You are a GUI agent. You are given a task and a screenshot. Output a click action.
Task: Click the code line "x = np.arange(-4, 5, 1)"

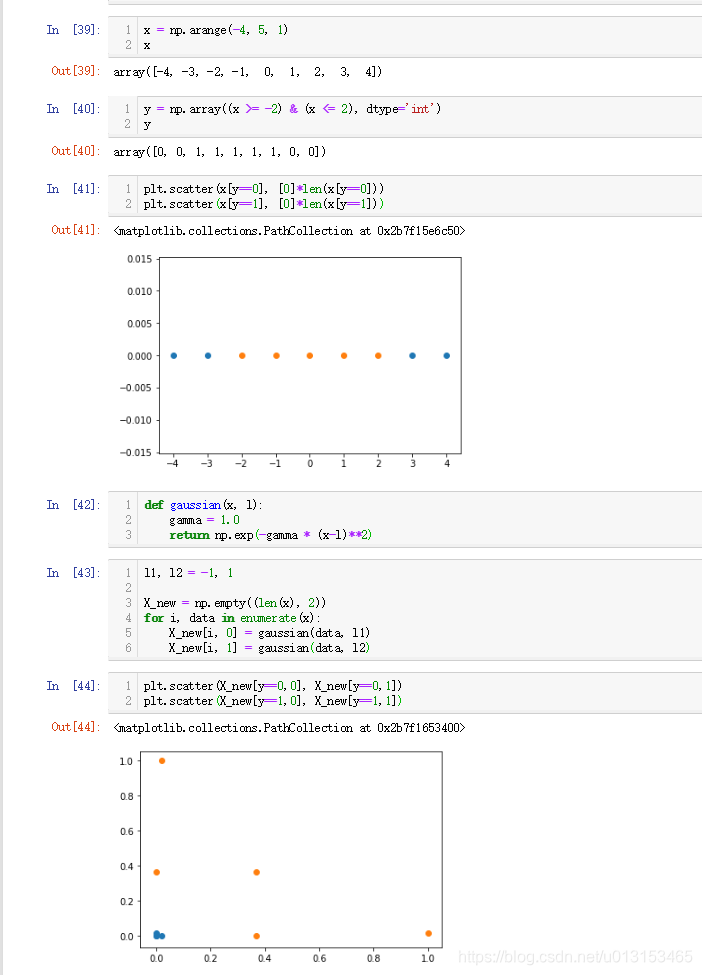[x=215, y=30]
